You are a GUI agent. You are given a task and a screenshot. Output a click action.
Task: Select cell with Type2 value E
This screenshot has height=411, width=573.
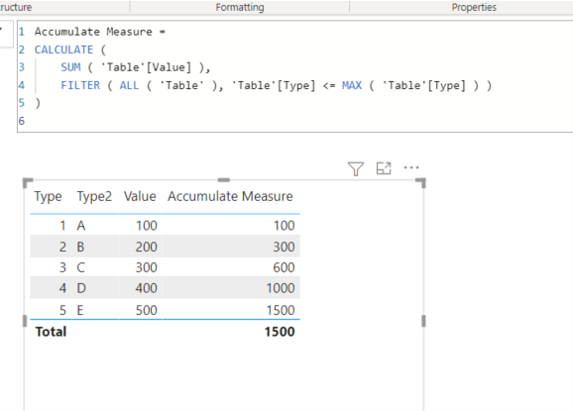pos(80,311)
